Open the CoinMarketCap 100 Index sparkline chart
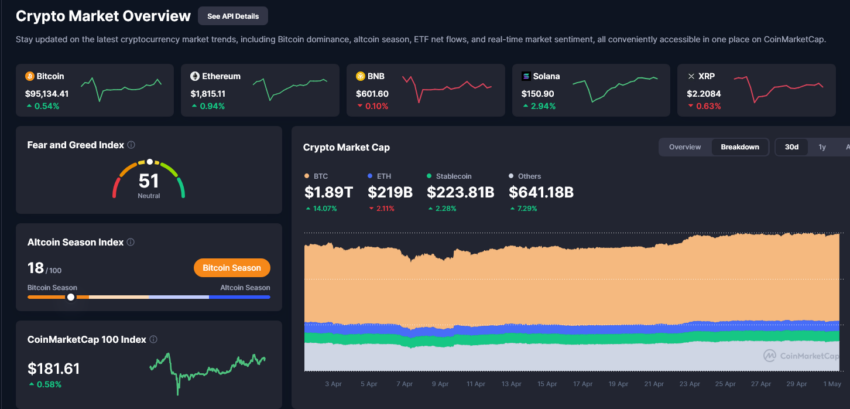850x409 pixels. (x=208, y=371)
